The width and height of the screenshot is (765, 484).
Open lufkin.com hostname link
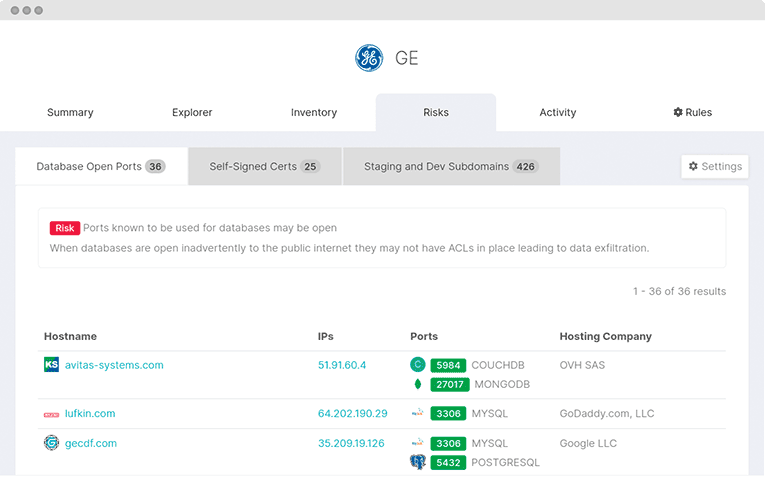click(x=90, y=413)
